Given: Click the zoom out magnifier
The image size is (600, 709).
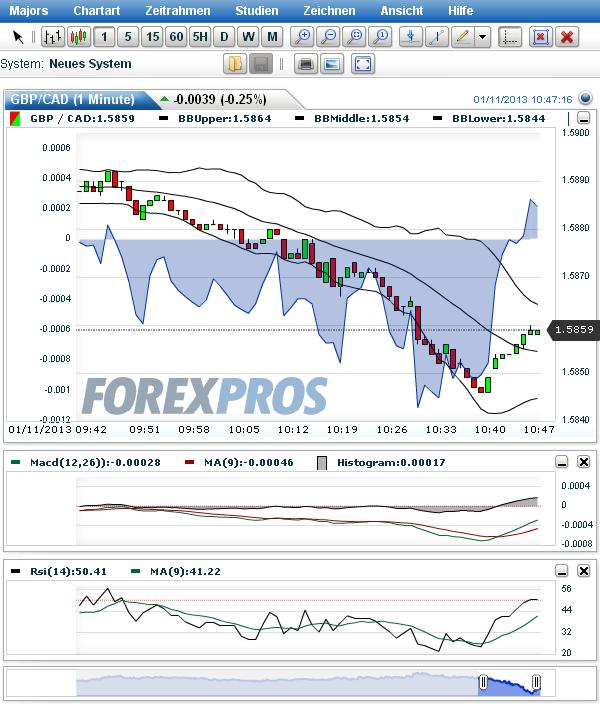Looking at the screenshot, I should pyautogui.click(x=329, y=37).
